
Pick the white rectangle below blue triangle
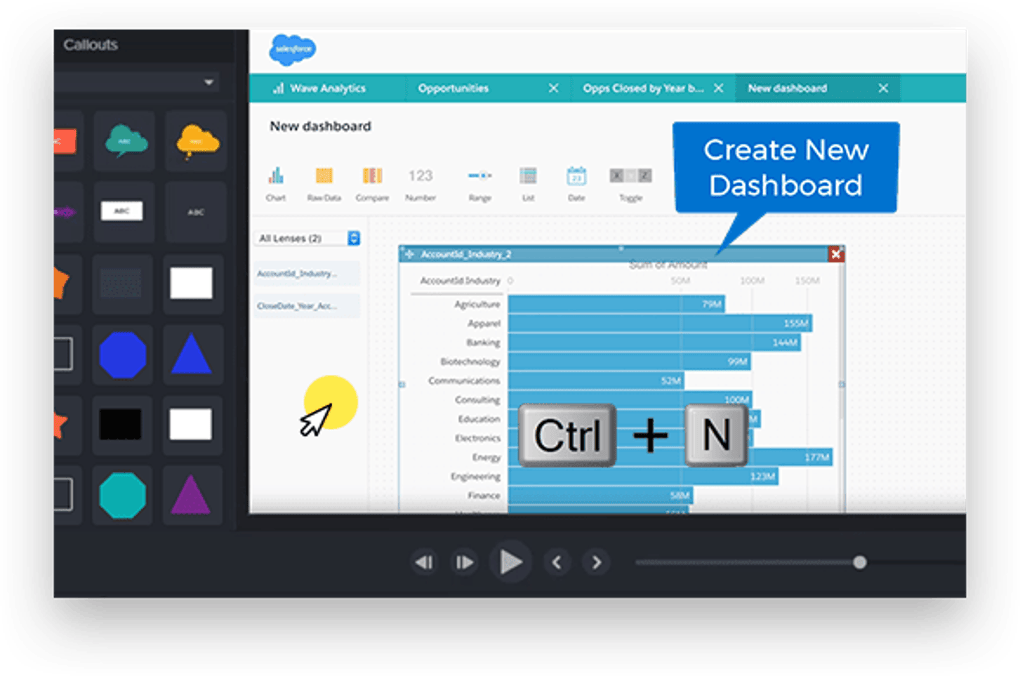[x=191, y=424]
